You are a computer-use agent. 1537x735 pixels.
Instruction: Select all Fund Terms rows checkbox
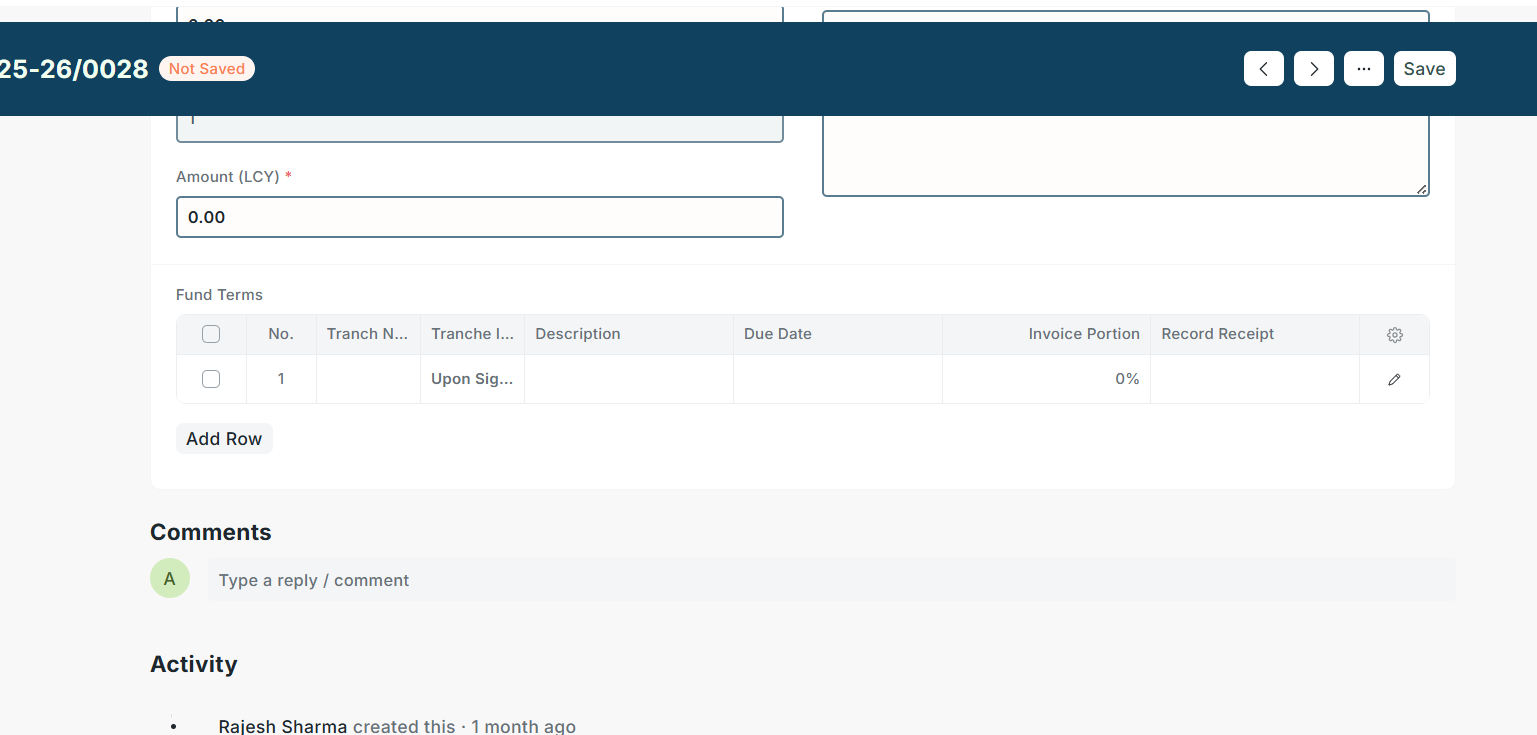tap(211, 334)
